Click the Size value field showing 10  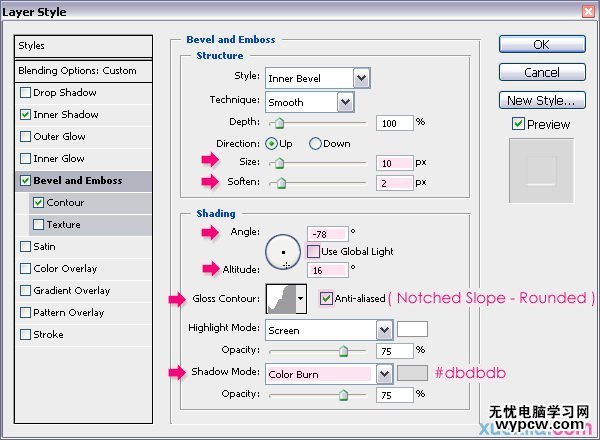(395, 163)
